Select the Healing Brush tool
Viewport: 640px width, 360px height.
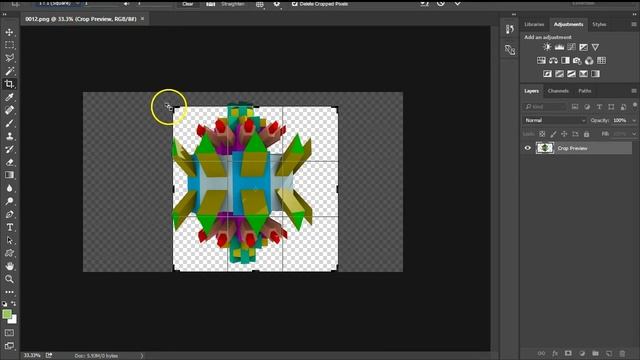pos(9,110)
